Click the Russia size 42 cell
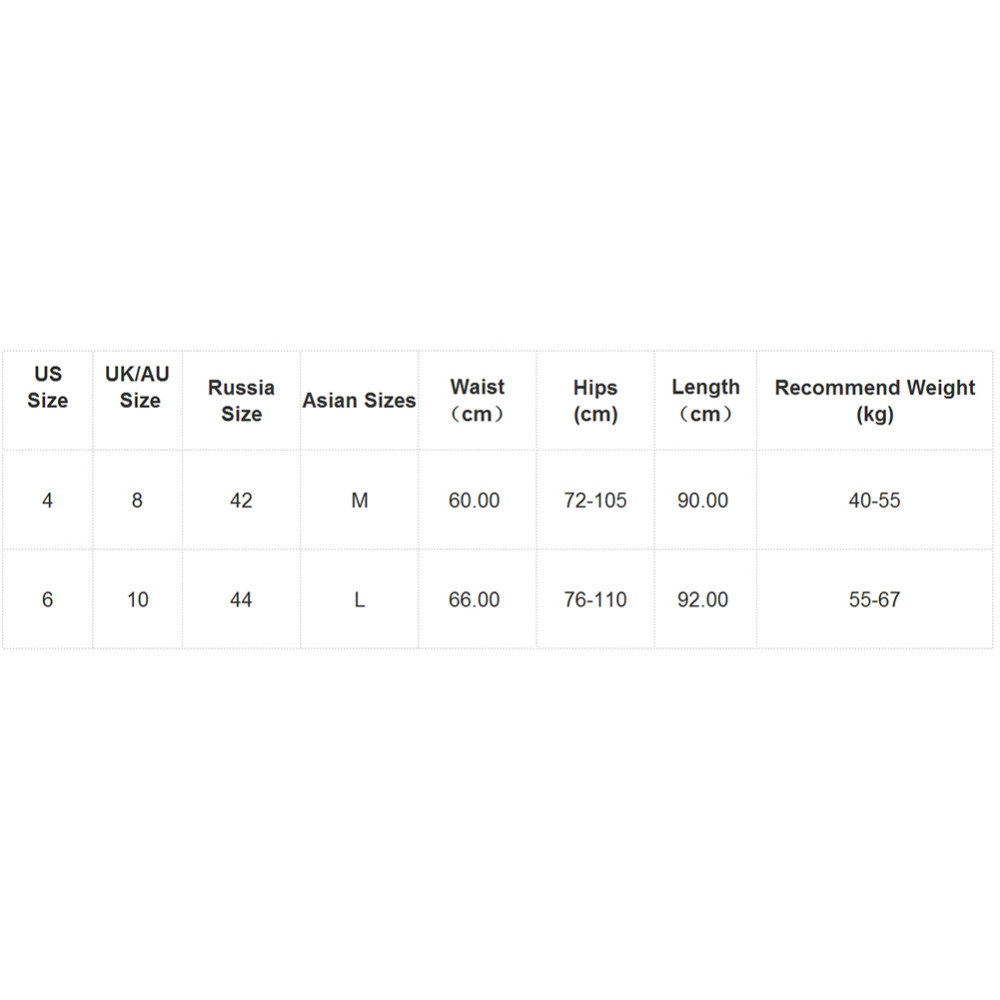 241,500
